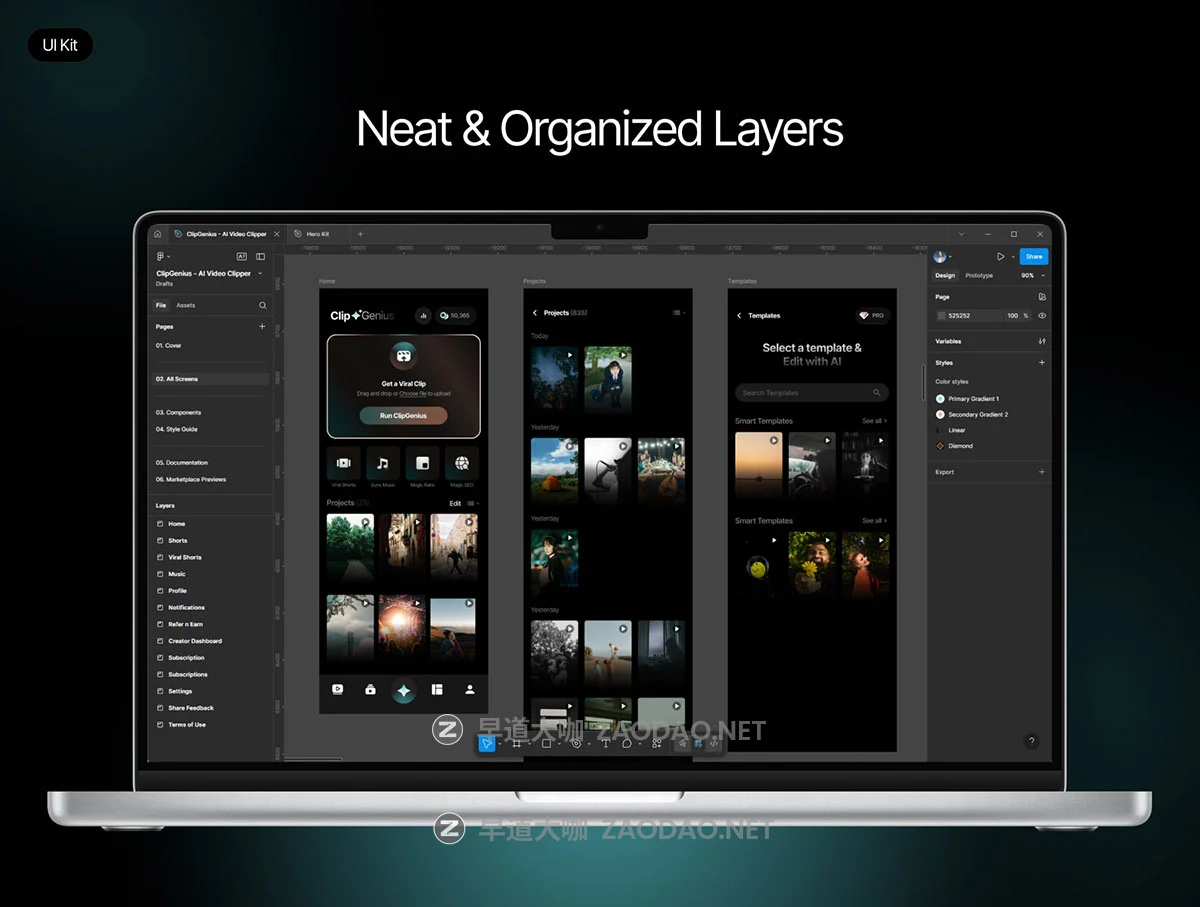Expand the ClipGenius file name dropdown
The width and height of the screenshot is (1200, 907).
point(260,273)
